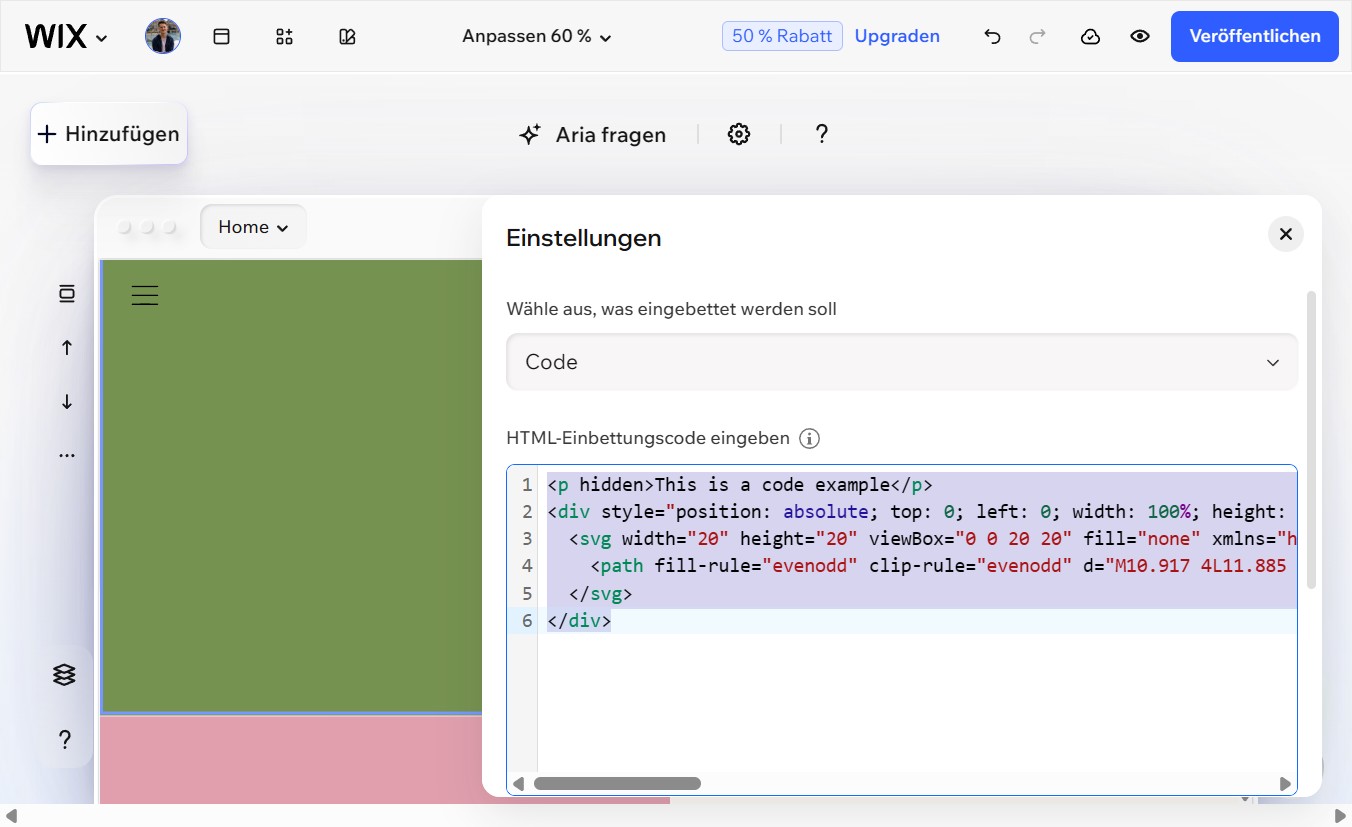
Task: Click the closing '</svg>' tag on line 5
Action: coord(600,594)
